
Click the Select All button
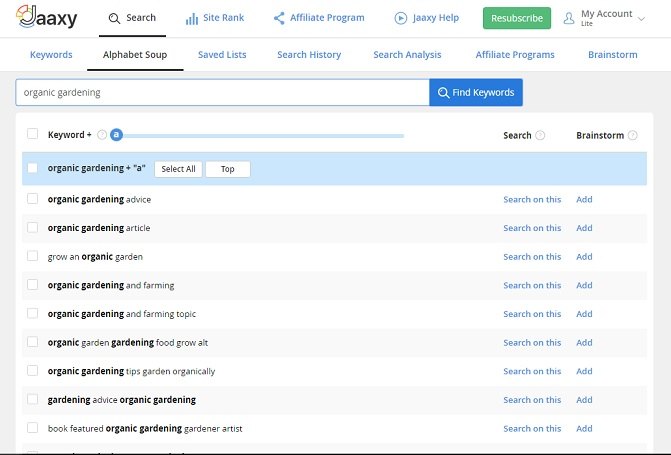178,169
